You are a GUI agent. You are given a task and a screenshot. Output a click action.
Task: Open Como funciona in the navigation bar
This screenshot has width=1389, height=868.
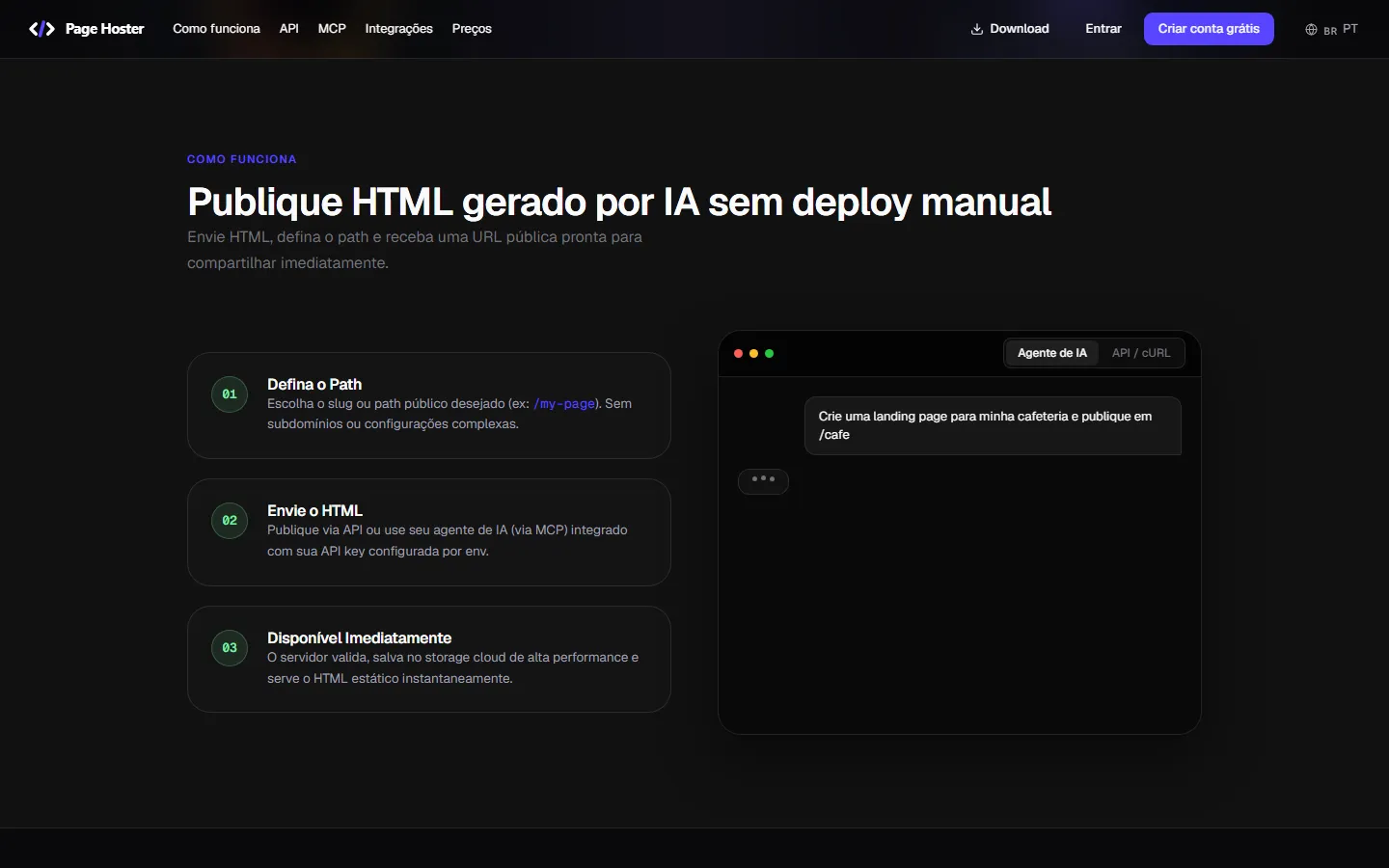pyautogui.click(x=216, y=29)
